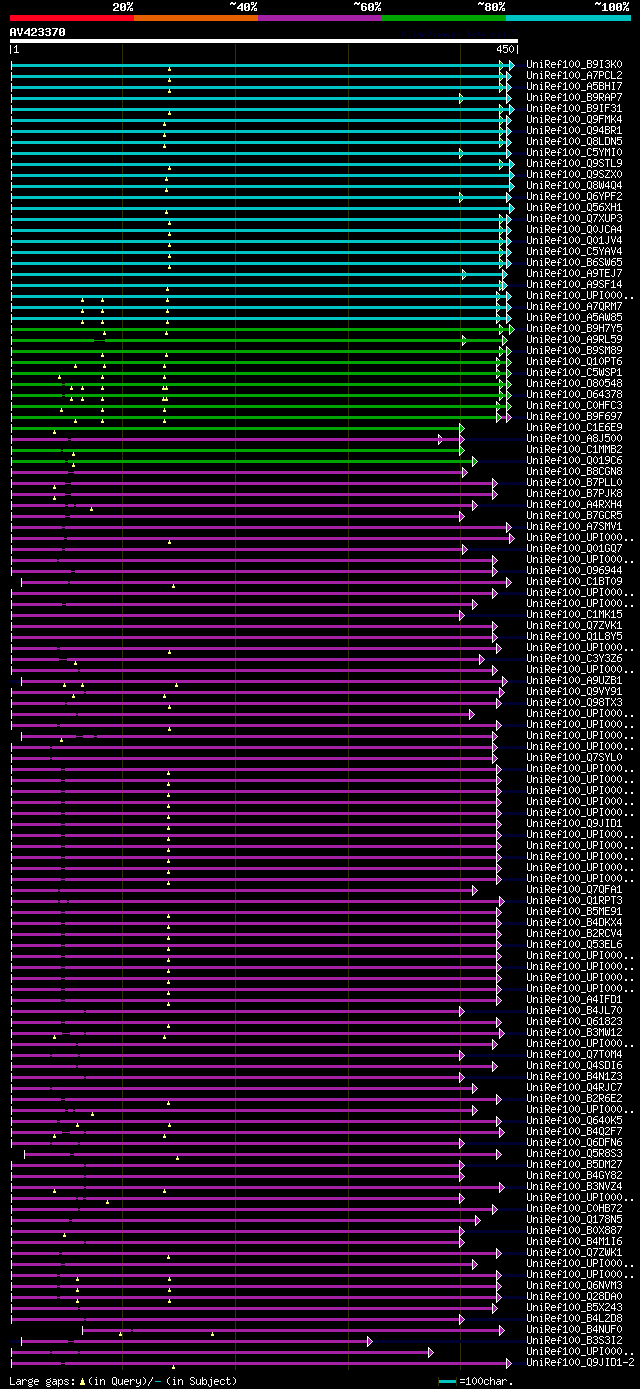Open UniRef100_Q9JID1-2 entry
The width and height of the screenshot is (640, 1389).
tap(581, 1363)
